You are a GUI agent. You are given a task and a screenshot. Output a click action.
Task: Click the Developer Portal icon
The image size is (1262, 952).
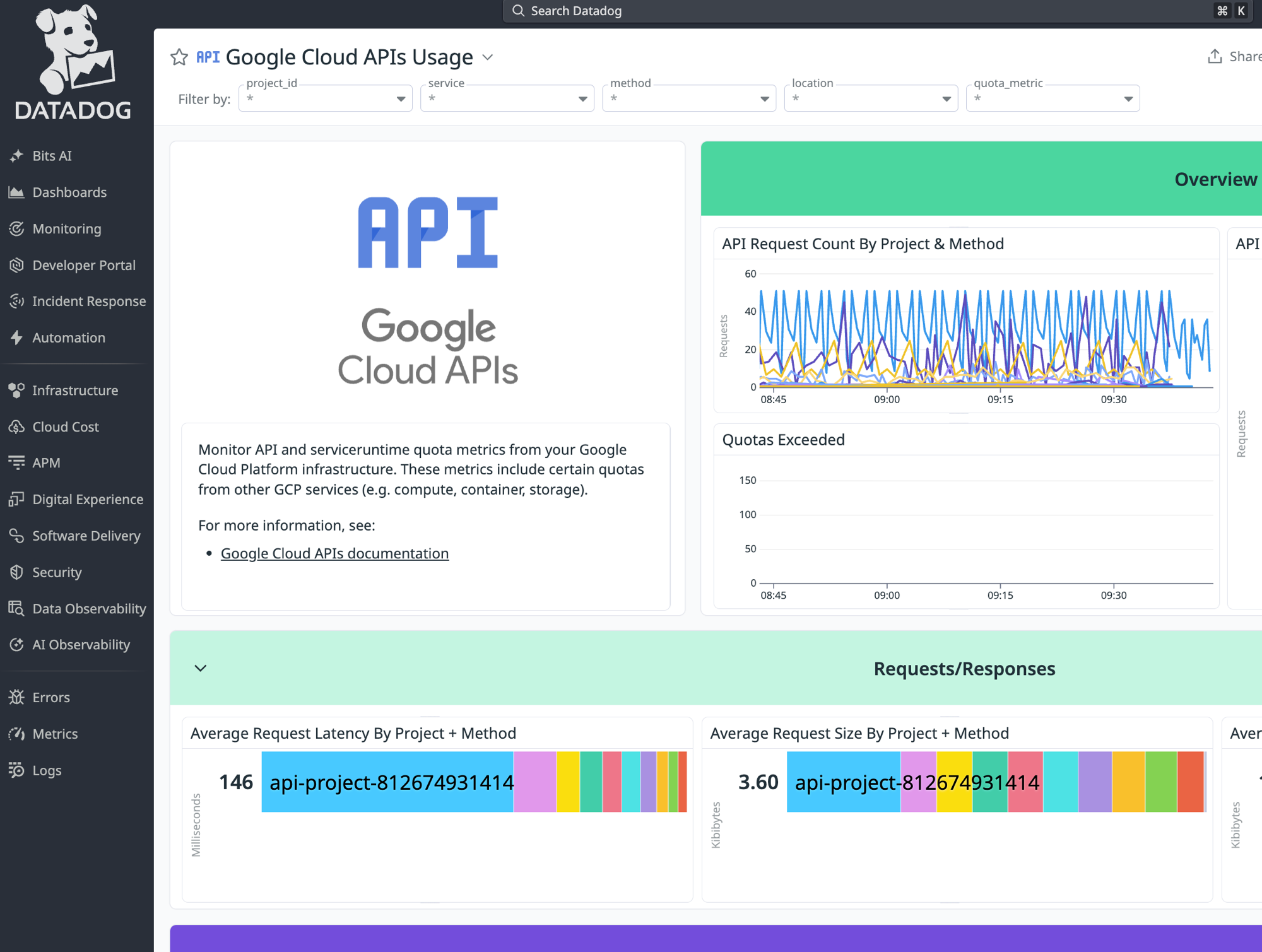click(17, 266)
